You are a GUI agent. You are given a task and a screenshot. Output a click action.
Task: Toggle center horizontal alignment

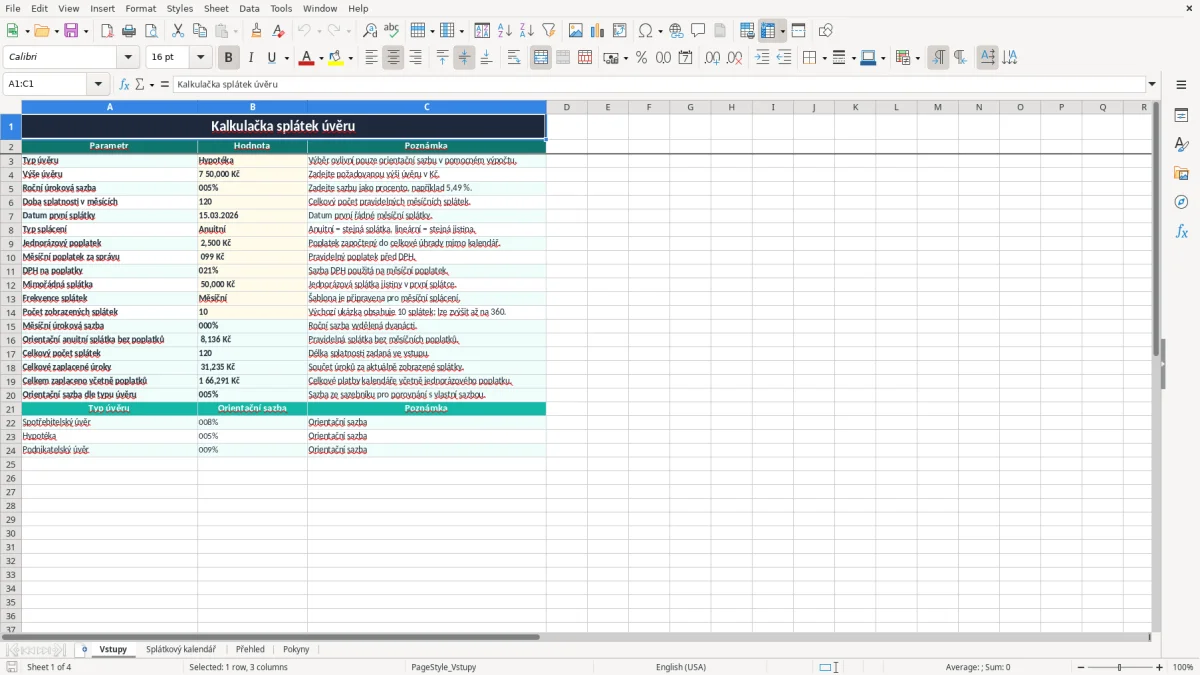pyautogui.click(x=393, y=58)
